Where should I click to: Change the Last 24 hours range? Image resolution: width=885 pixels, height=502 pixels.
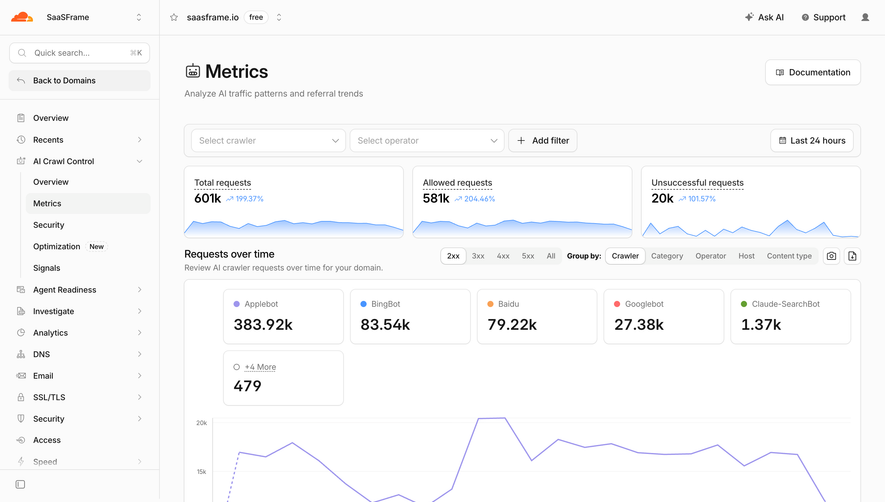click(812, 141)
